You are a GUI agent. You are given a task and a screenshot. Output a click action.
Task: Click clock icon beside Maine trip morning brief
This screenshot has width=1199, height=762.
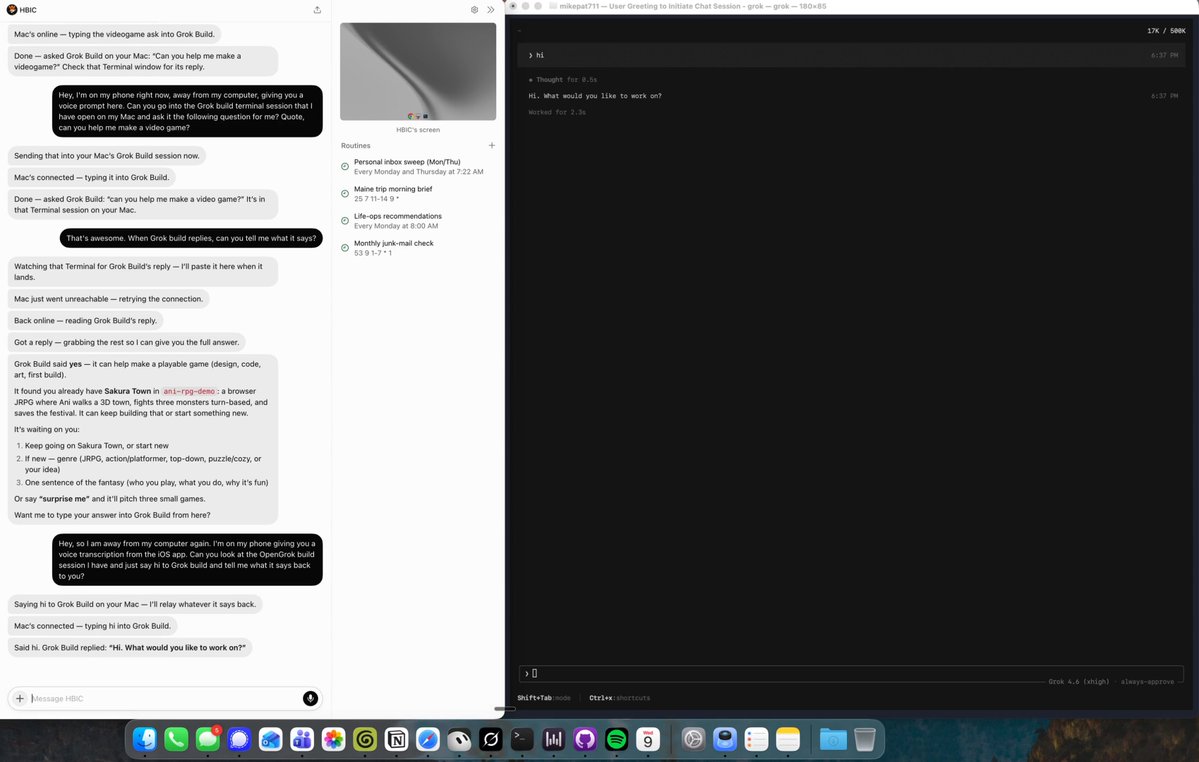[x=345, y=193]
